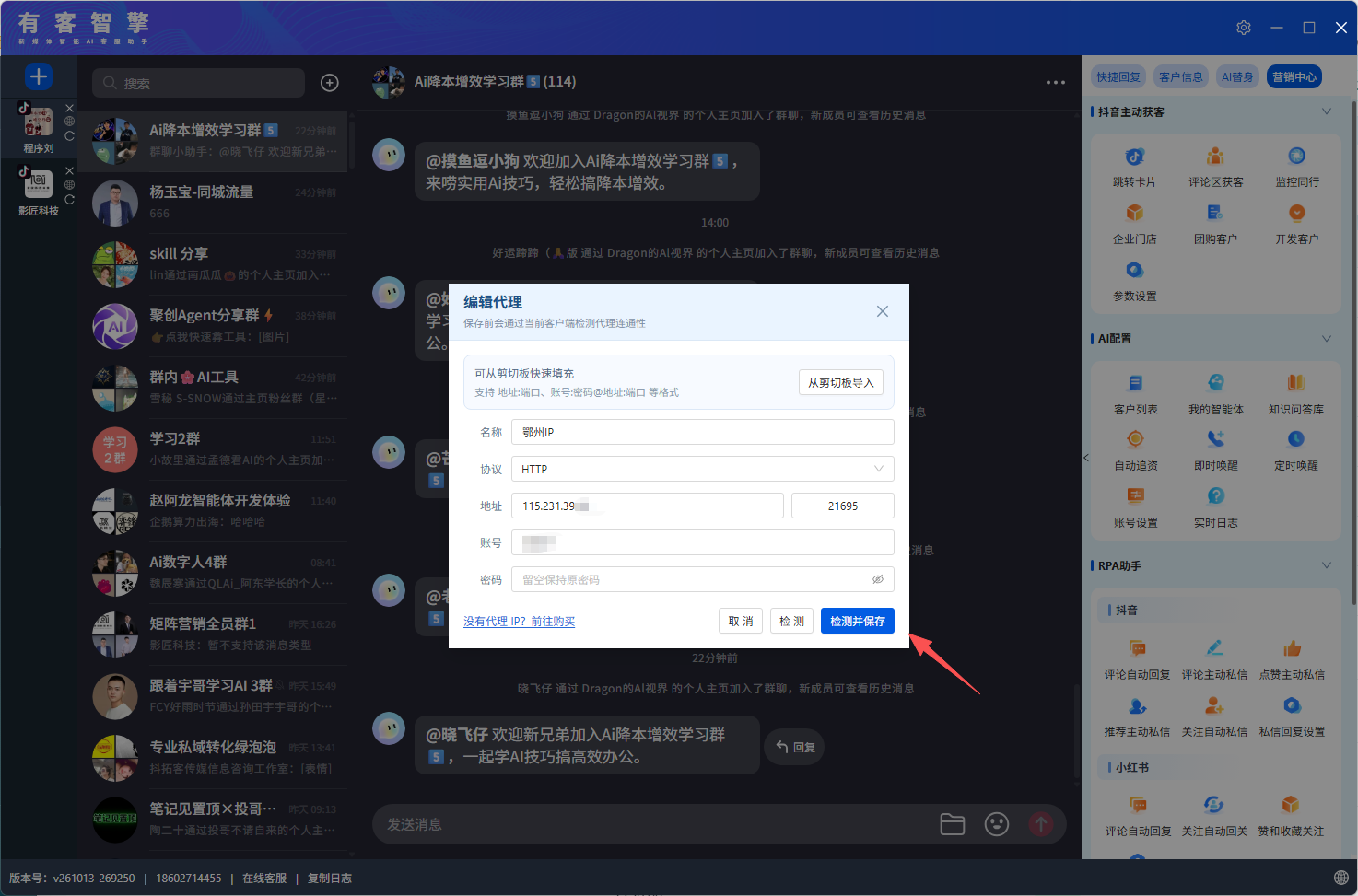Collapse the RPA助手 section
This screenshot has height=896, width=1358.
1327,565
